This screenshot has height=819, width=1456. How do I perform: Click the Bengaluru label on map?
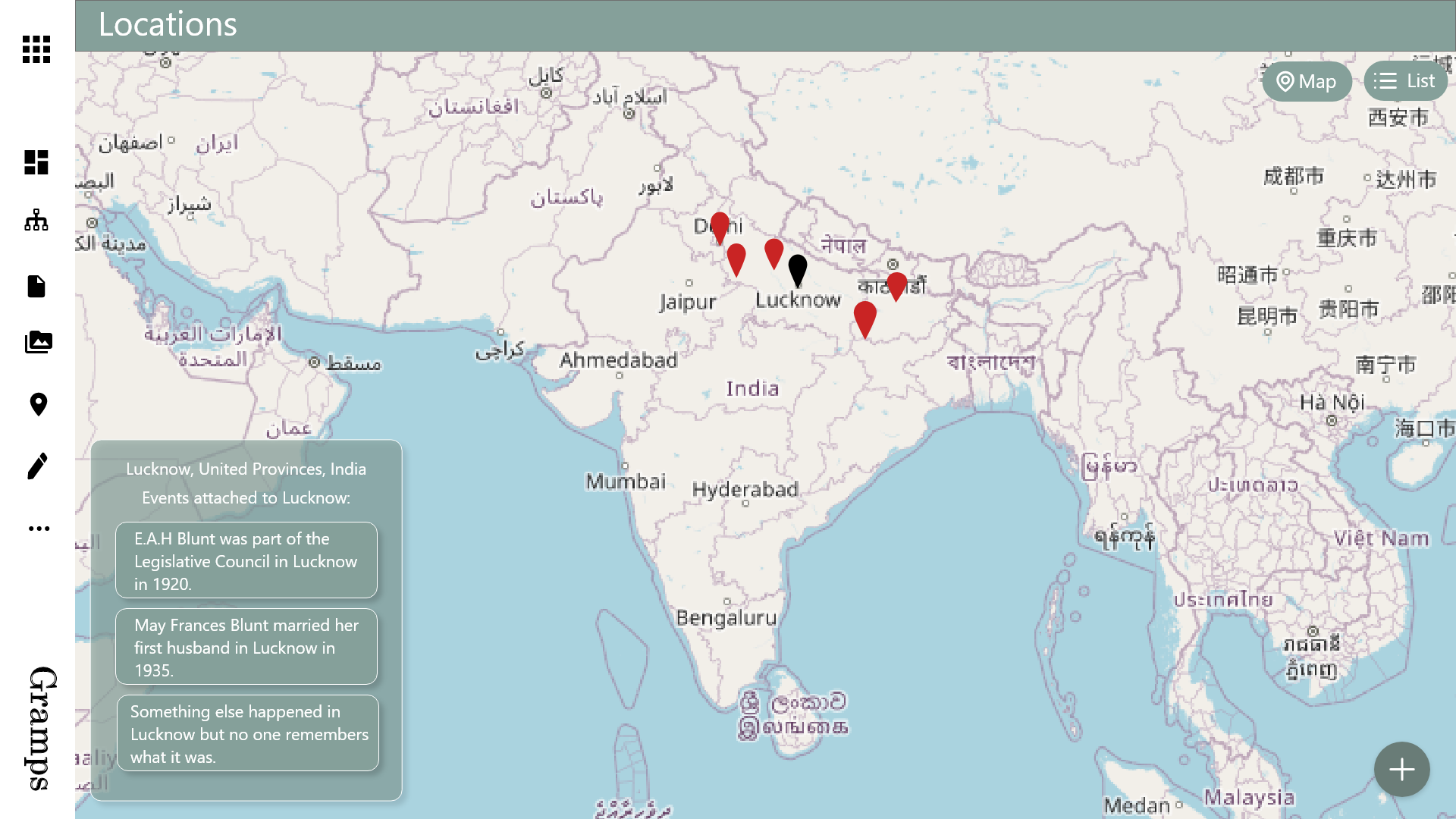(x=726, y=618)
